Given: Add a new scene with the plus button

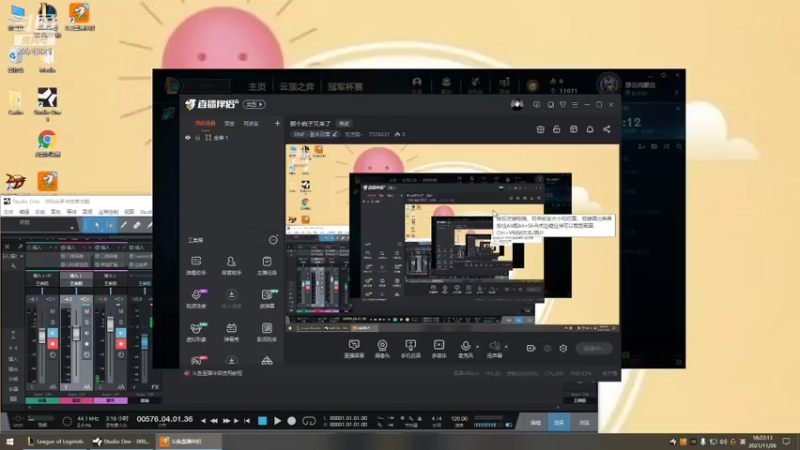Looking at the screenshot, I should pos(277,123).
